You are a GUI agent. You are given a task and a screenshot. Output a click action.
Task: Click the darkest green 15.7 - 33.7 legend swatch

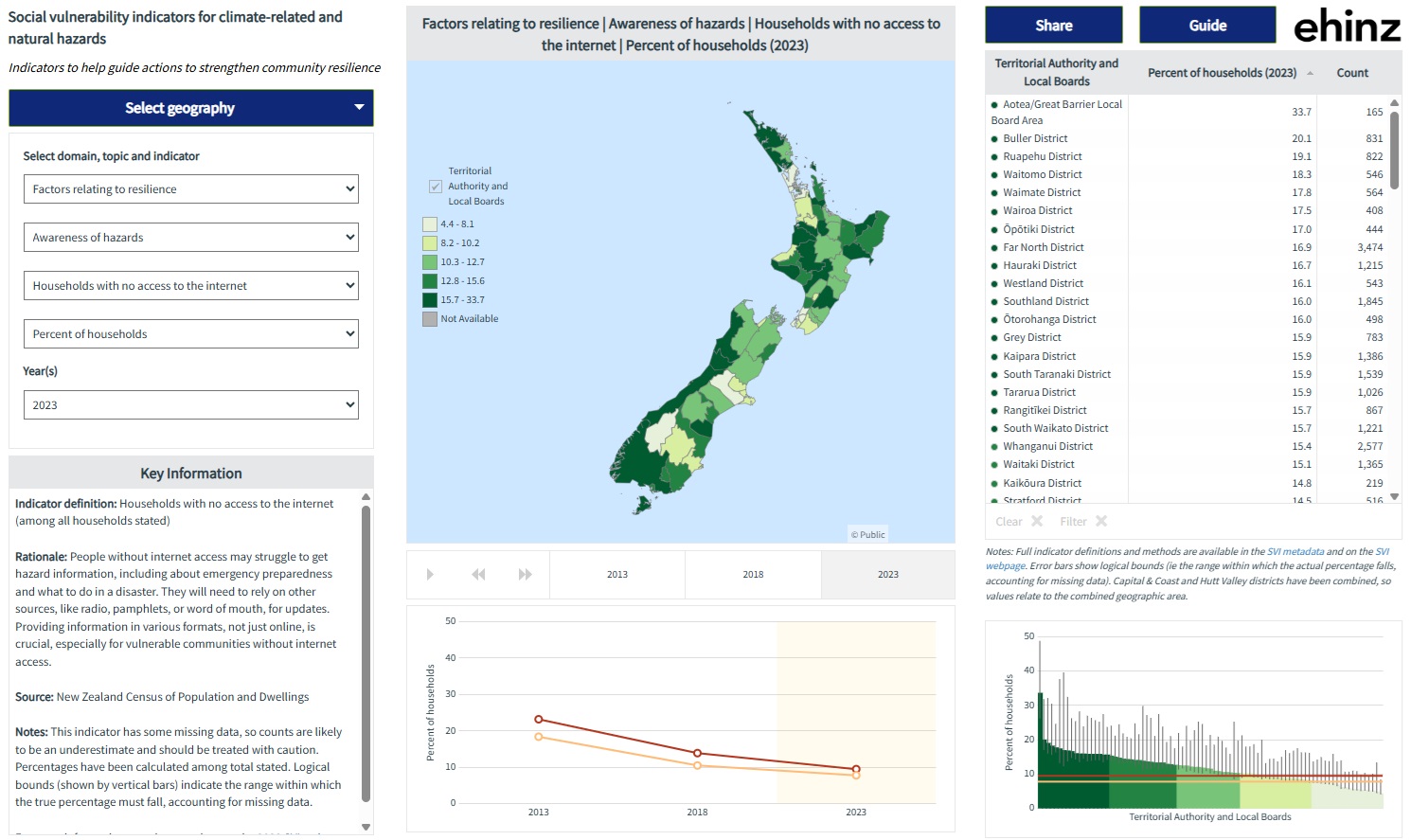430,300
